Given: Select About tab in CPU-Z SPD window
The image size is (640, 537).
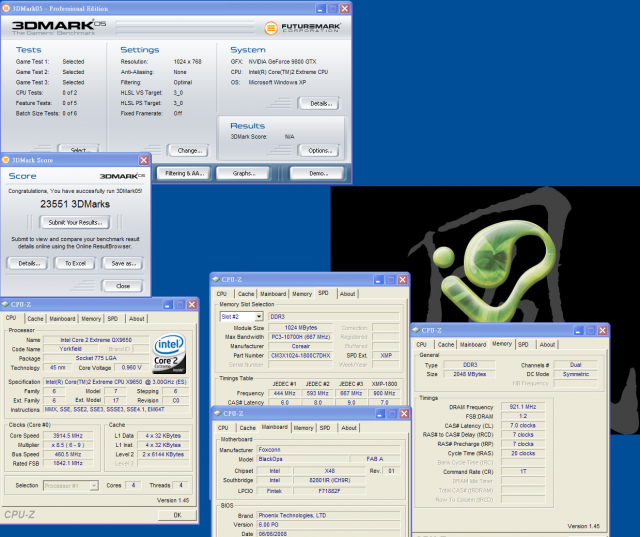Looking at the screenshot, I should point(347,294).
